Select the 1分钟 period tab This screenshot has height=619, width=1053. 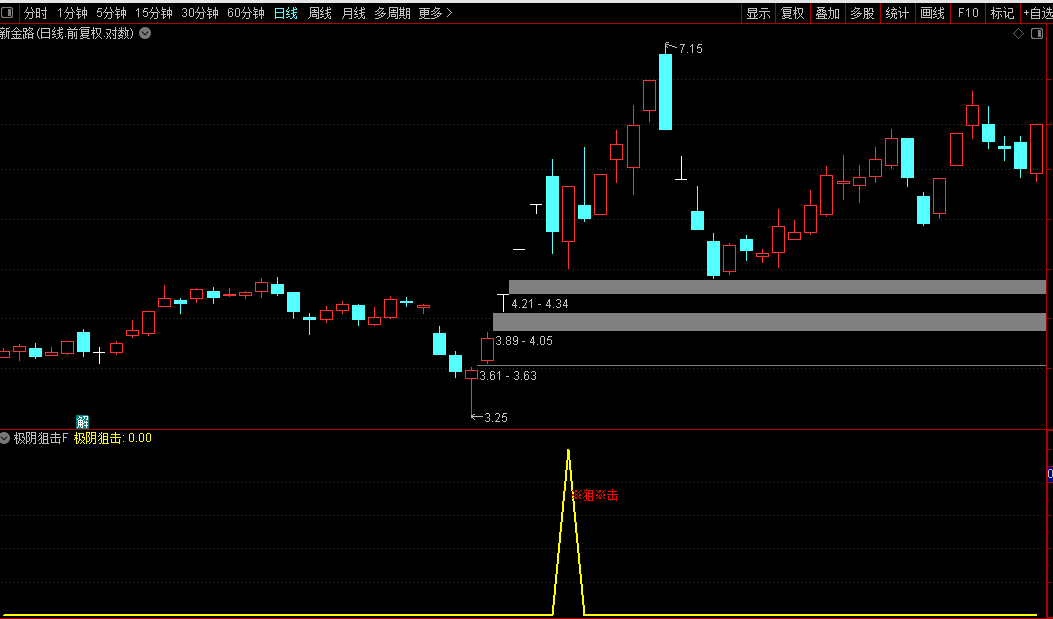(x=72, y=13)
